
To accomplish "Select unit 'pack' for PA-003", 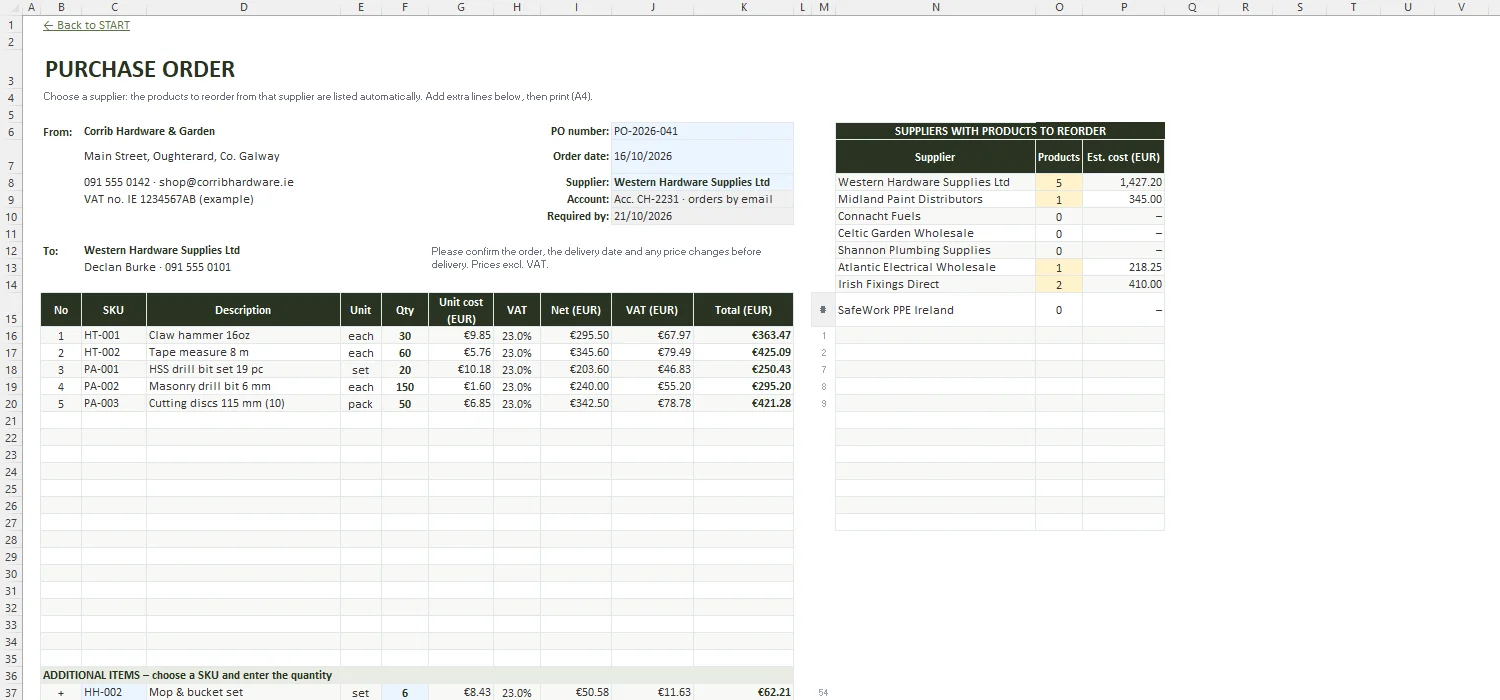I will (x=361, y=403).
